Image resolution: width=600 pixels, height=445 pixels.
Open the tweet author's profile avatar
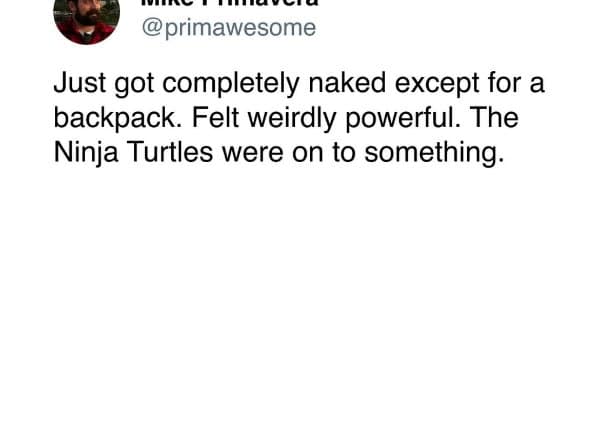86,18
